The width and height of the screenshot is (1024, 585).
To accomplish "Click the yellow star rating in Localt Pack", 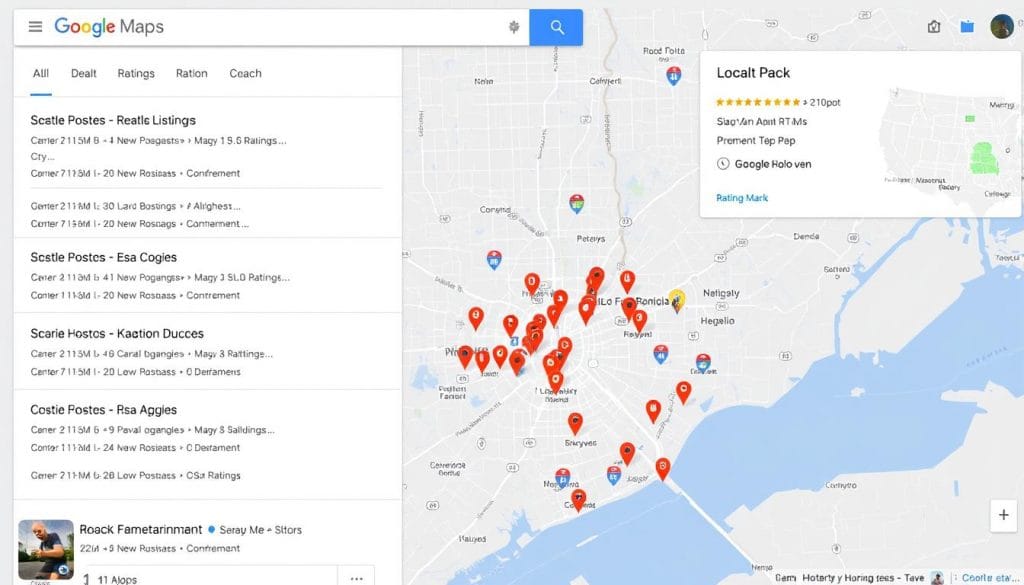I will [x=758, y=102].
